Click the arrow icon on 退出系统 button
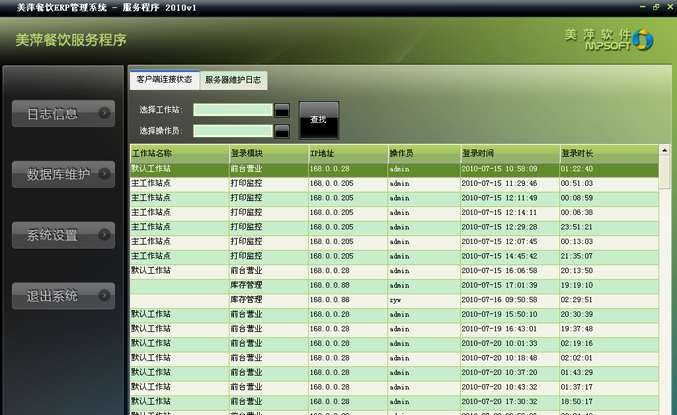This screenshot has width=677, height=415. pyautogui.click(x=104, y=295)
